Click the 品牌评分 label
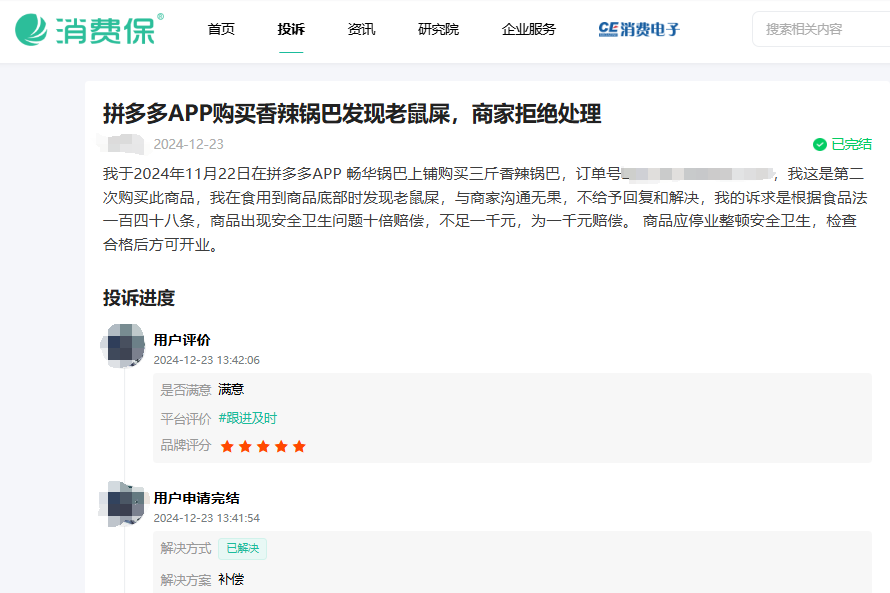890x593 pixels. click(x=186, y=445)
